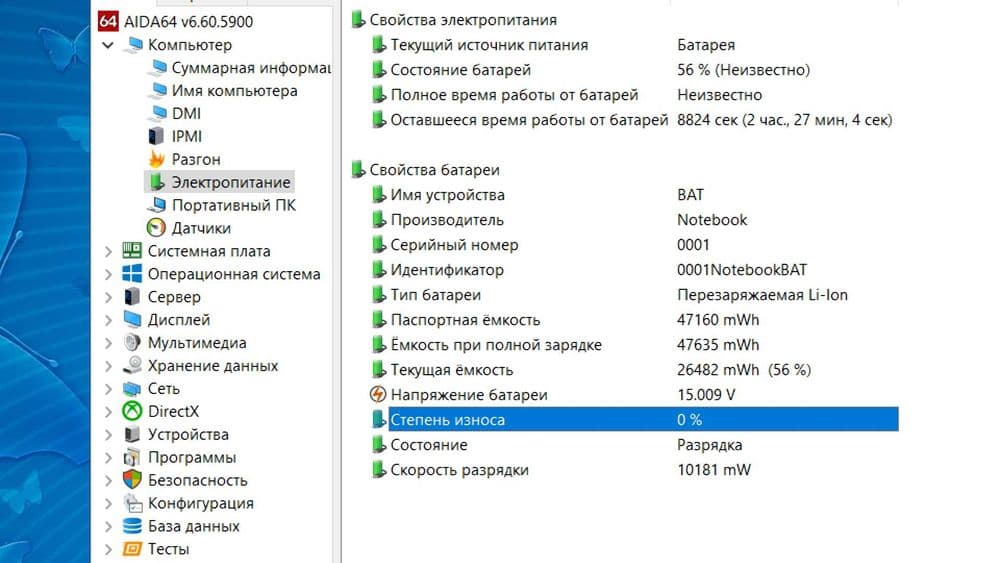Open the Датчики tree item label
The image size is (1000, 563).
(x=201, y=228)
